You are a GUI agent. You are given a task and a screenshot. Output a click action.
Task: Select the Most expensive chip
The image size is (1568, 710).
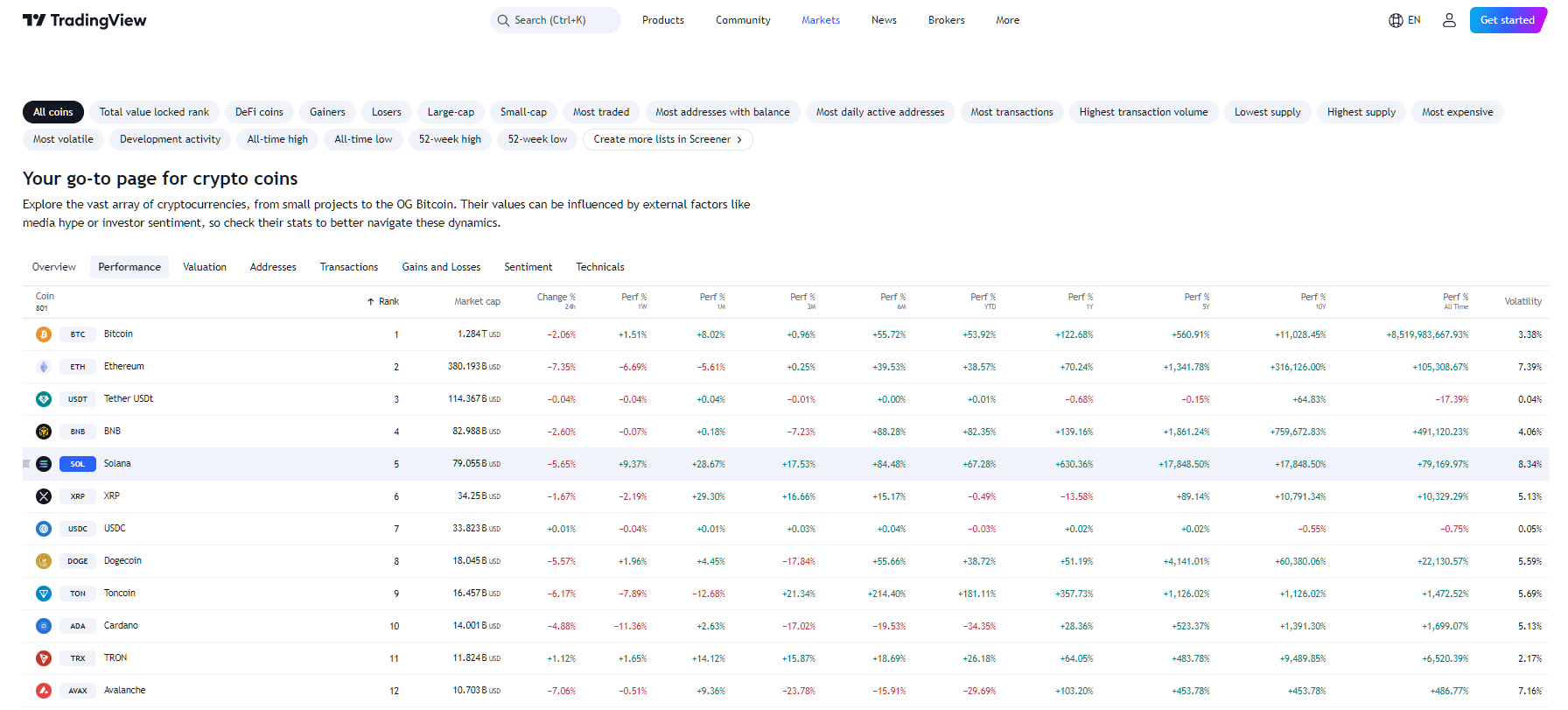(1458, 112)
